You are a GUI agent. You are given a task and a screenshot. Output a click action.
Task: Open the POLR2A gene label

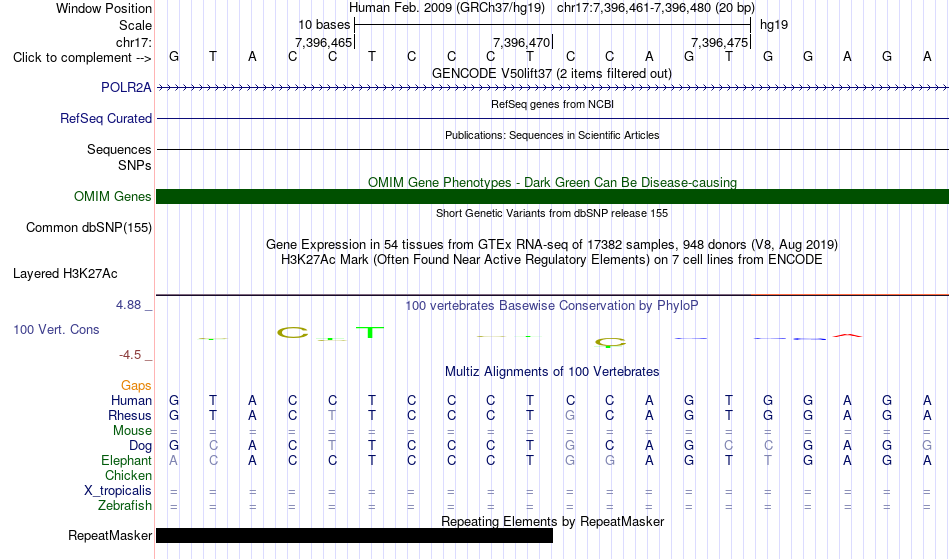click(126, 87)
